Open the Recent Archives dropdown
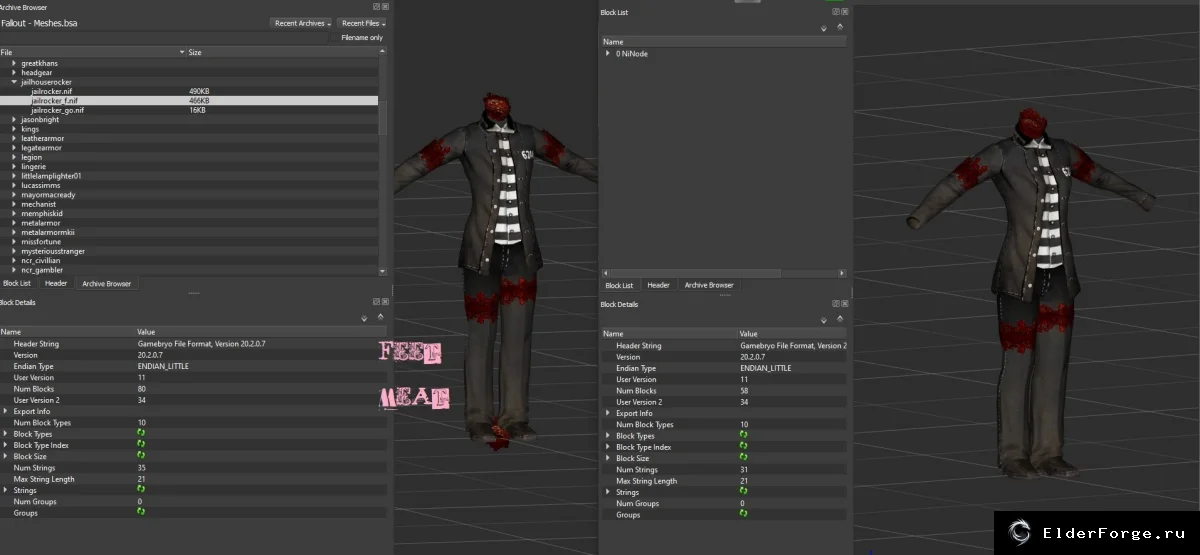This screenshot has width=1200, height=555. tap(301, 23)
